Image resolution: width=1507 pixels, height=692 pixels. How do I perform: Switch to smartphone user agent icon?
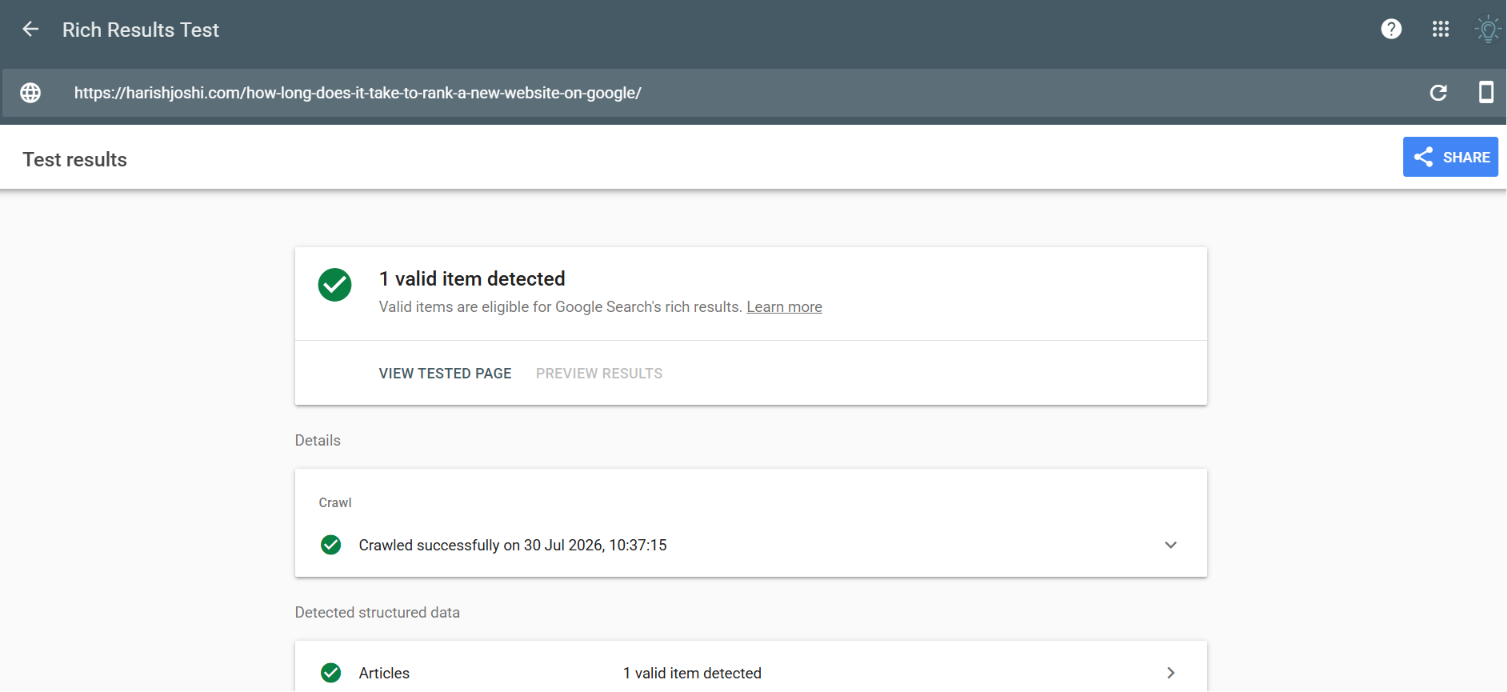(x=1486, y=92)
